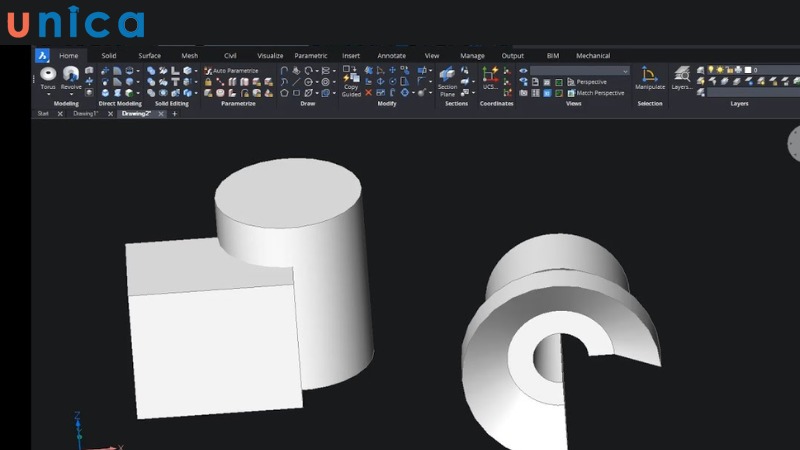Click the Revolve tool icon
This screenshot has width=800, height=450.
71,75
